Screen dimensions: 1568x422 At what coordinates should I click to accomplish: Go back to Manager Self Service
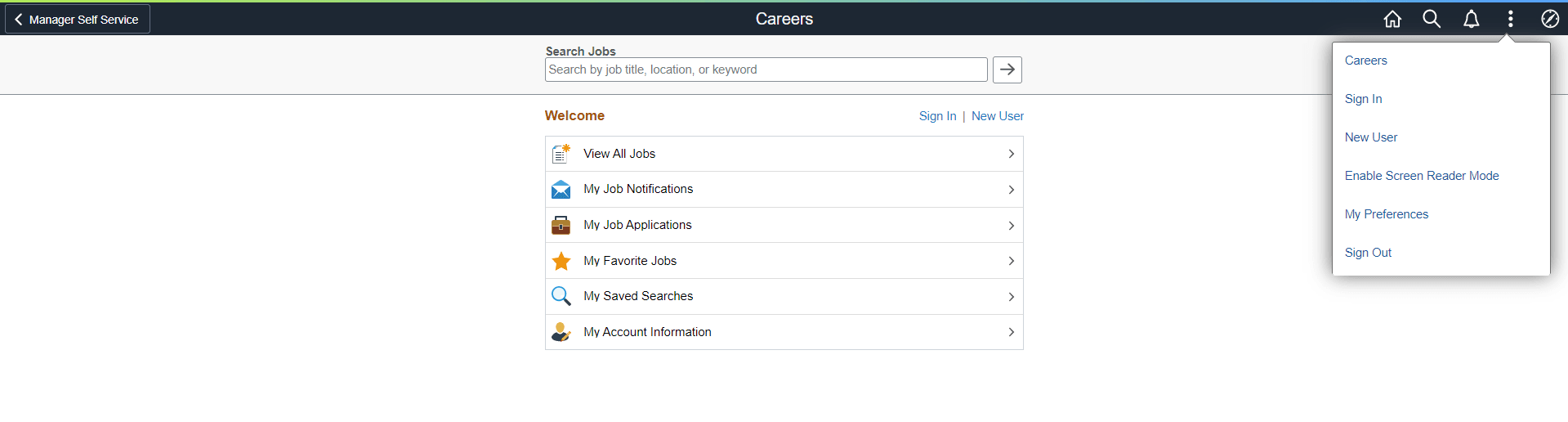(78, 19)
